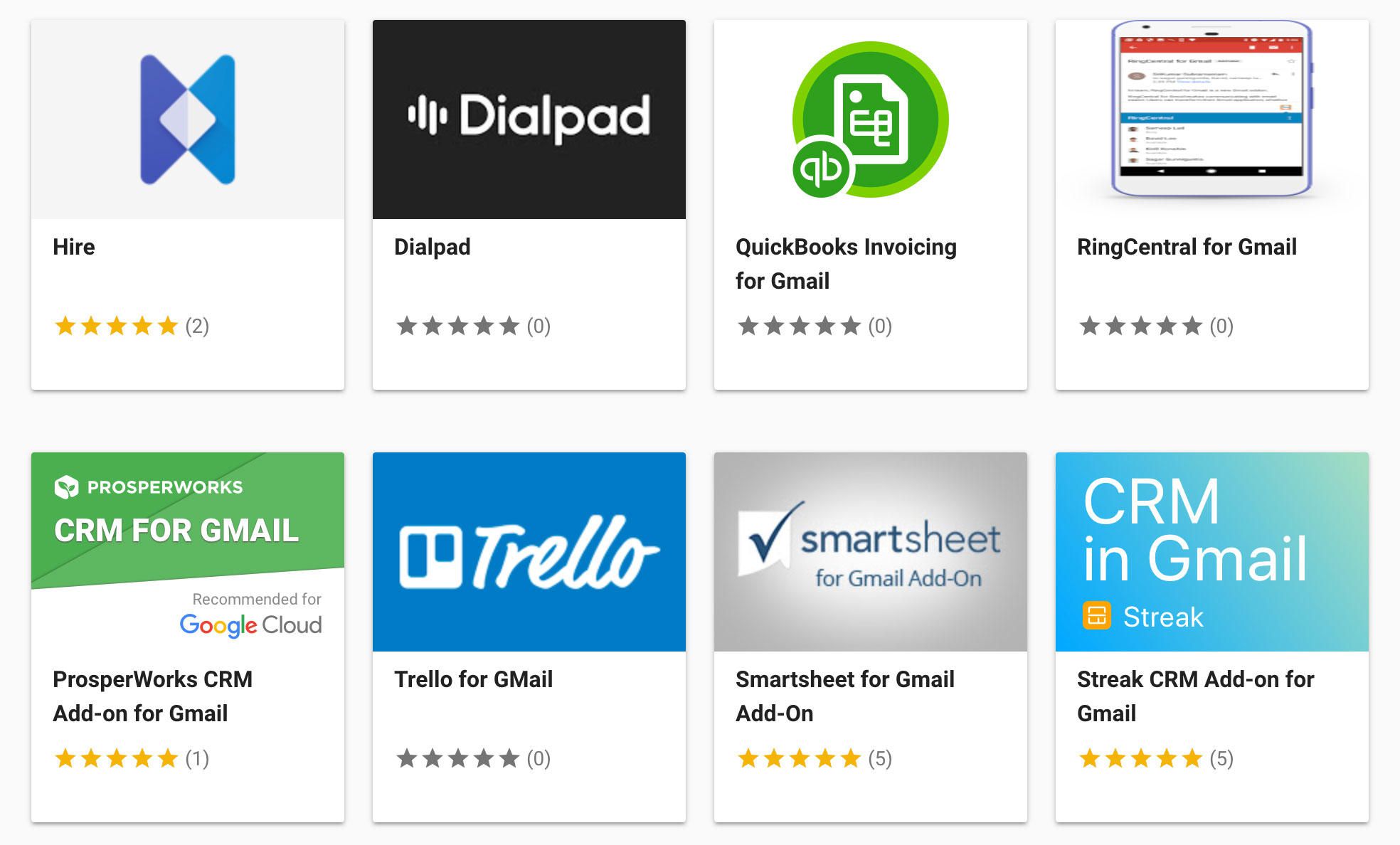The height and width of the screenshot is (845, 1400).
Task: Click the Google Cloud recommended badge
Action: point(251,615)
